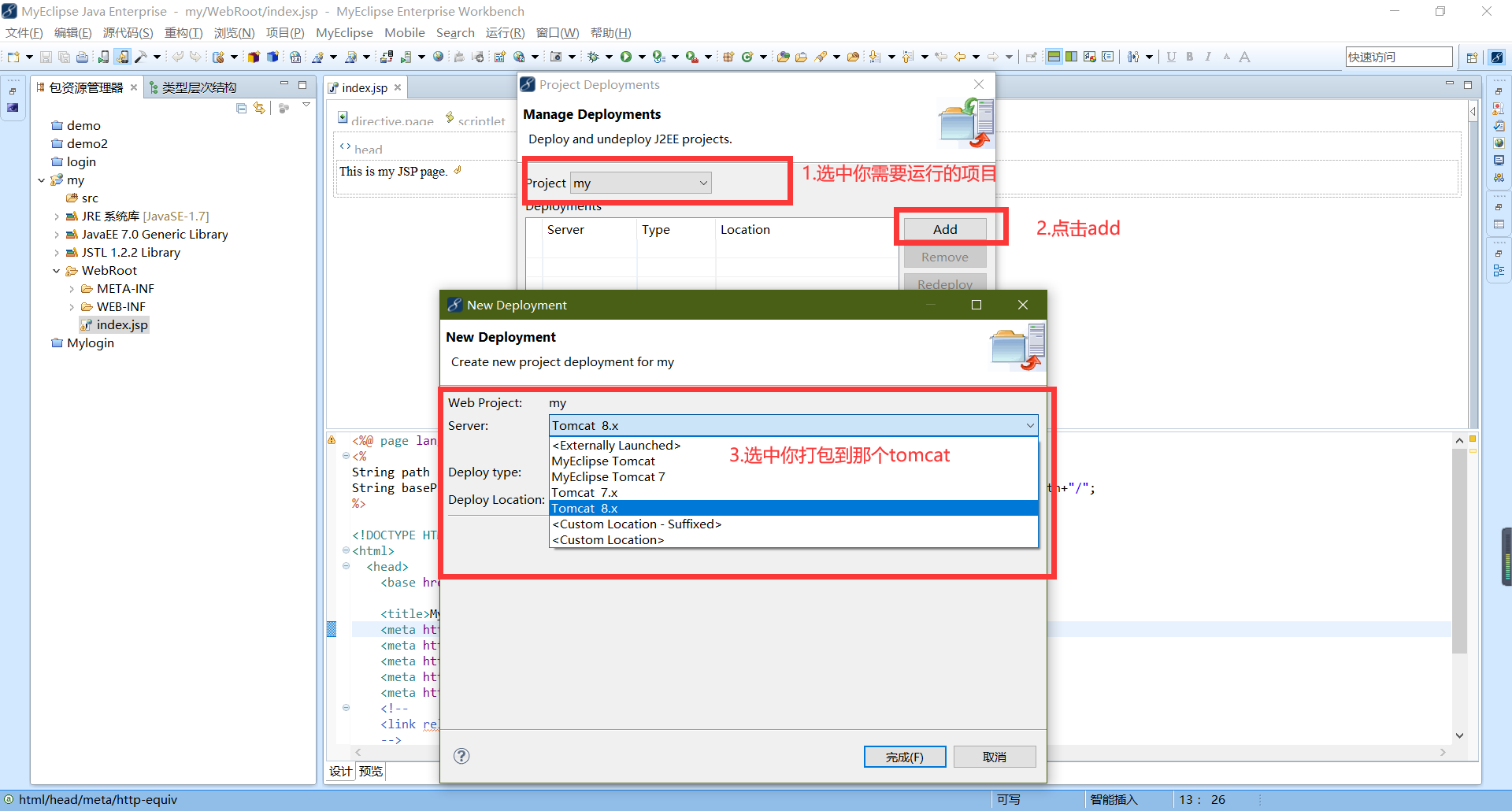Click the pencil Search toolbar icon
The height and width of the screenshot is (811, 1512).
click(821, 57)
